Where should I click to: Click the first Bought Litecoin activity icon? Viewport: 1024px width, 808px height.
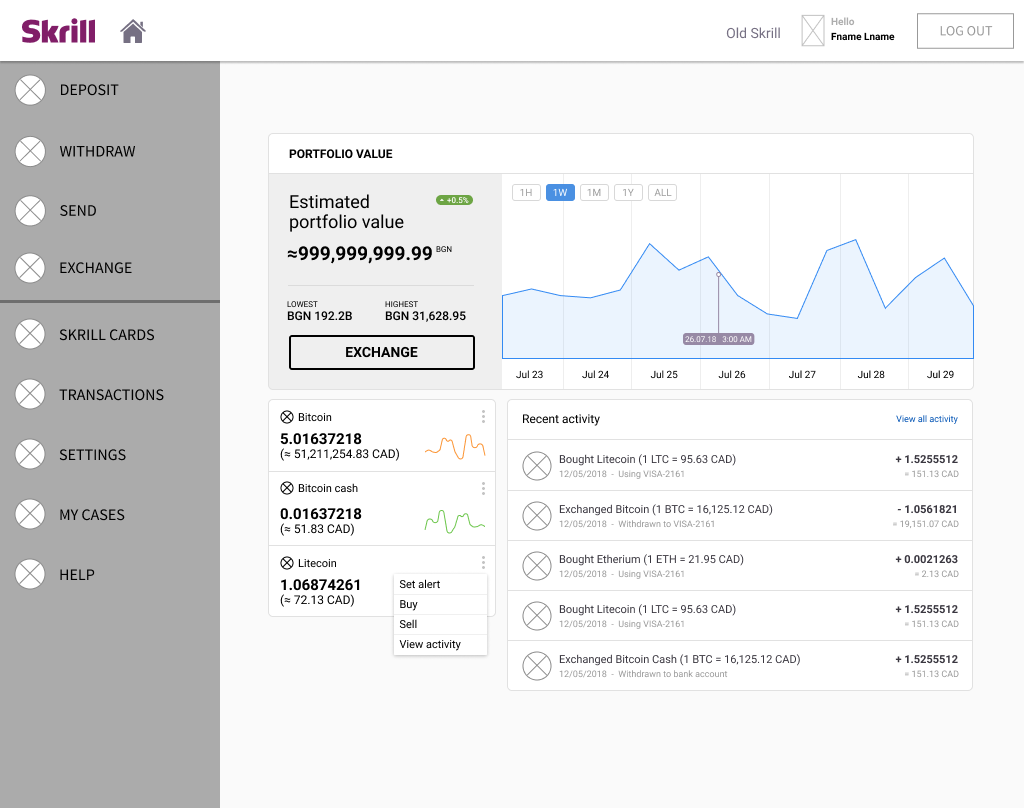(x=537, y=466)
